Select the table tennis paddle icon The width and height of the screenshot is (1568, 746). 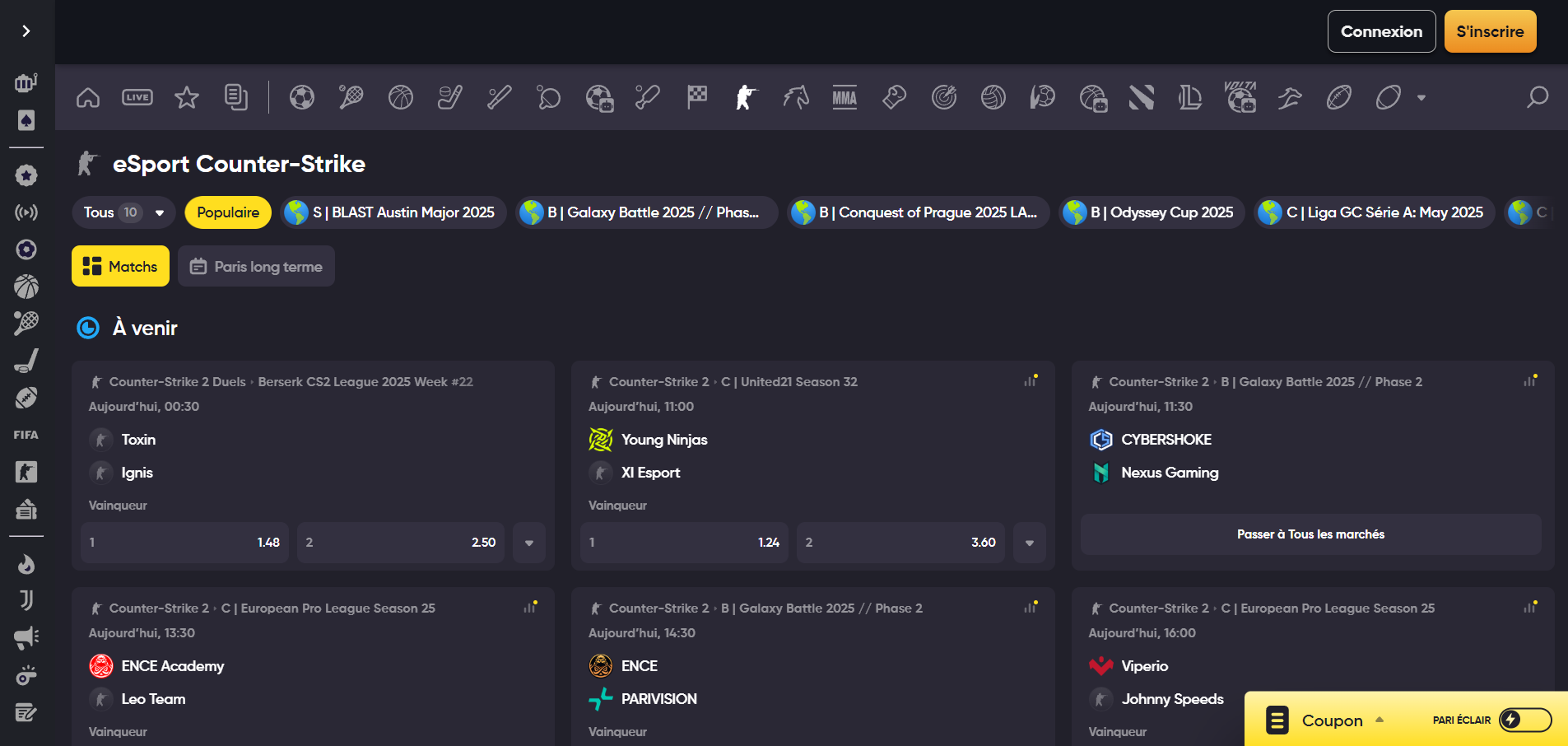(x=549, y=97)
